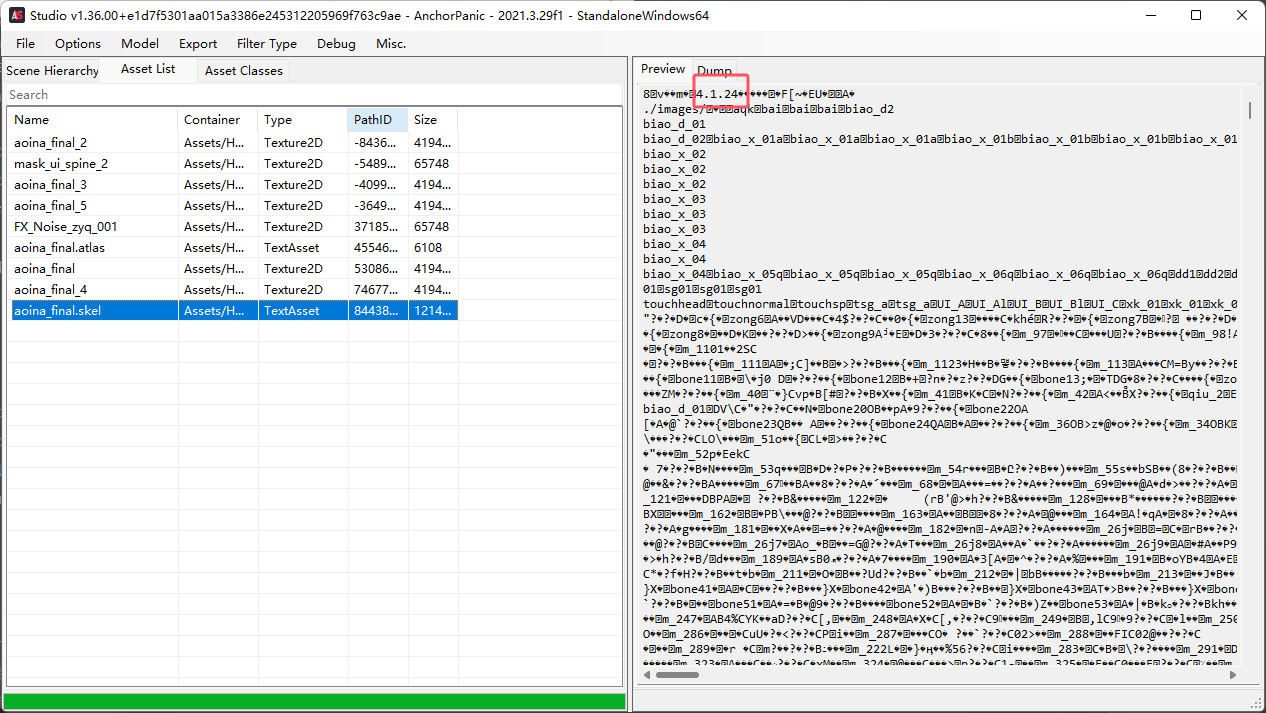Open the Options menu
Viewport: 1266px width, 713px height.
78,44
